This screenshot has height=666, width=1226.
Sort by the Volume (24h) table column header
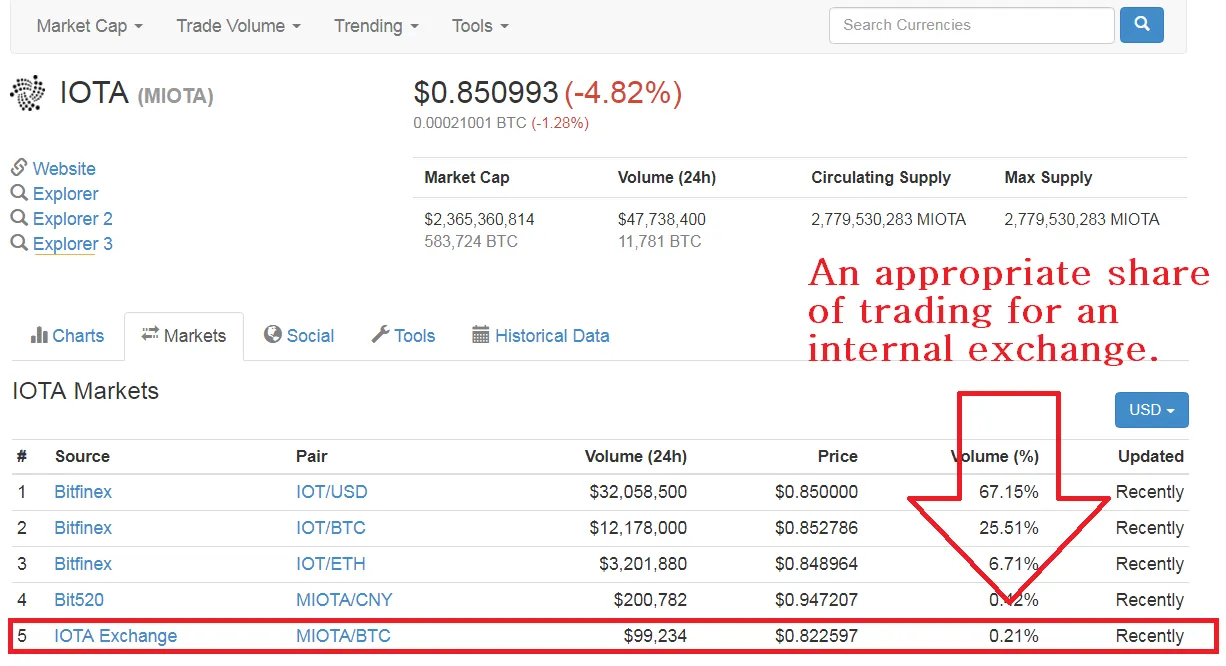click(636, 456)
